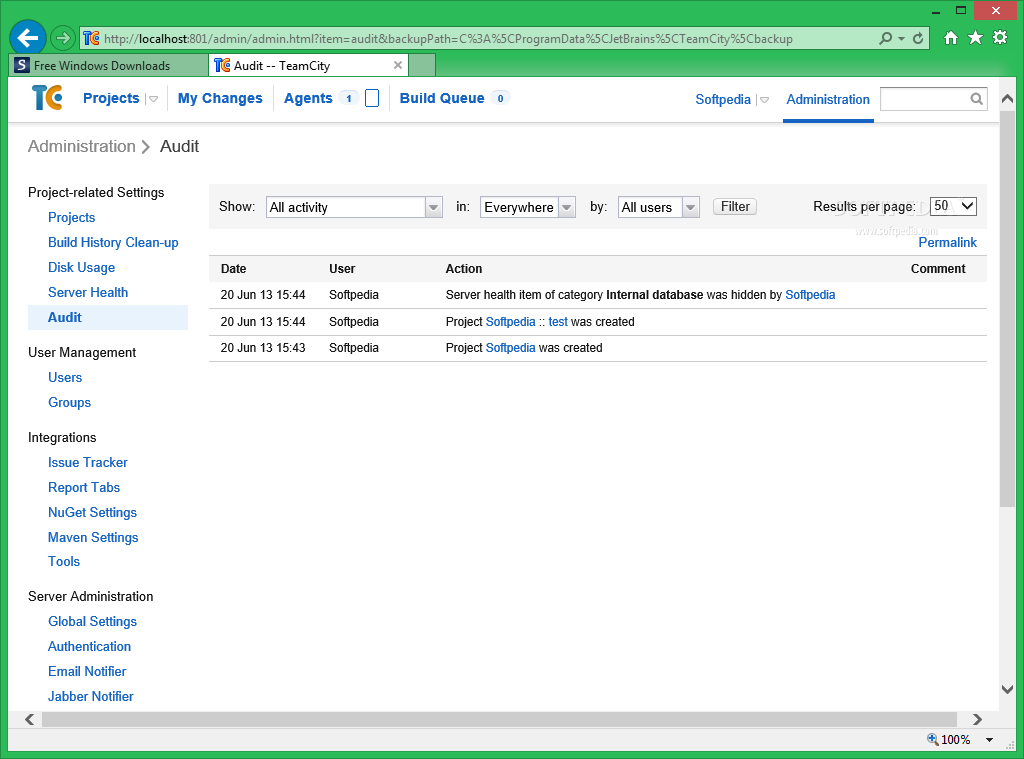The height and width of the screenshot is (759, 1024).
Task: Open Build History Clean-up settings
Action: pyautogui.click(x=113, y=242)
